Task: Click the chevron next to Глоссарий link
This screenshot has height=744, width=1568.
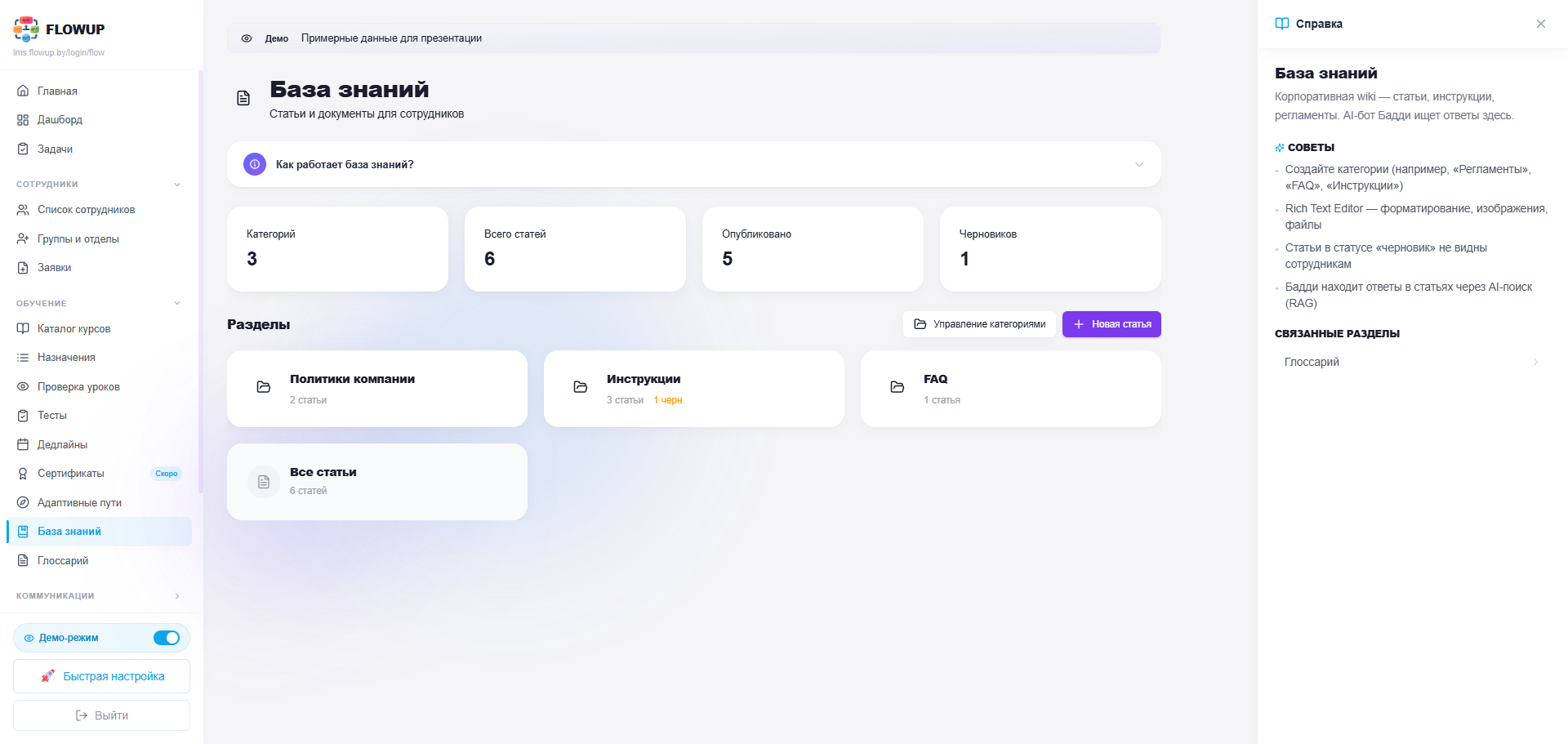Action: pyautogui.click(x=1536, y=362)
